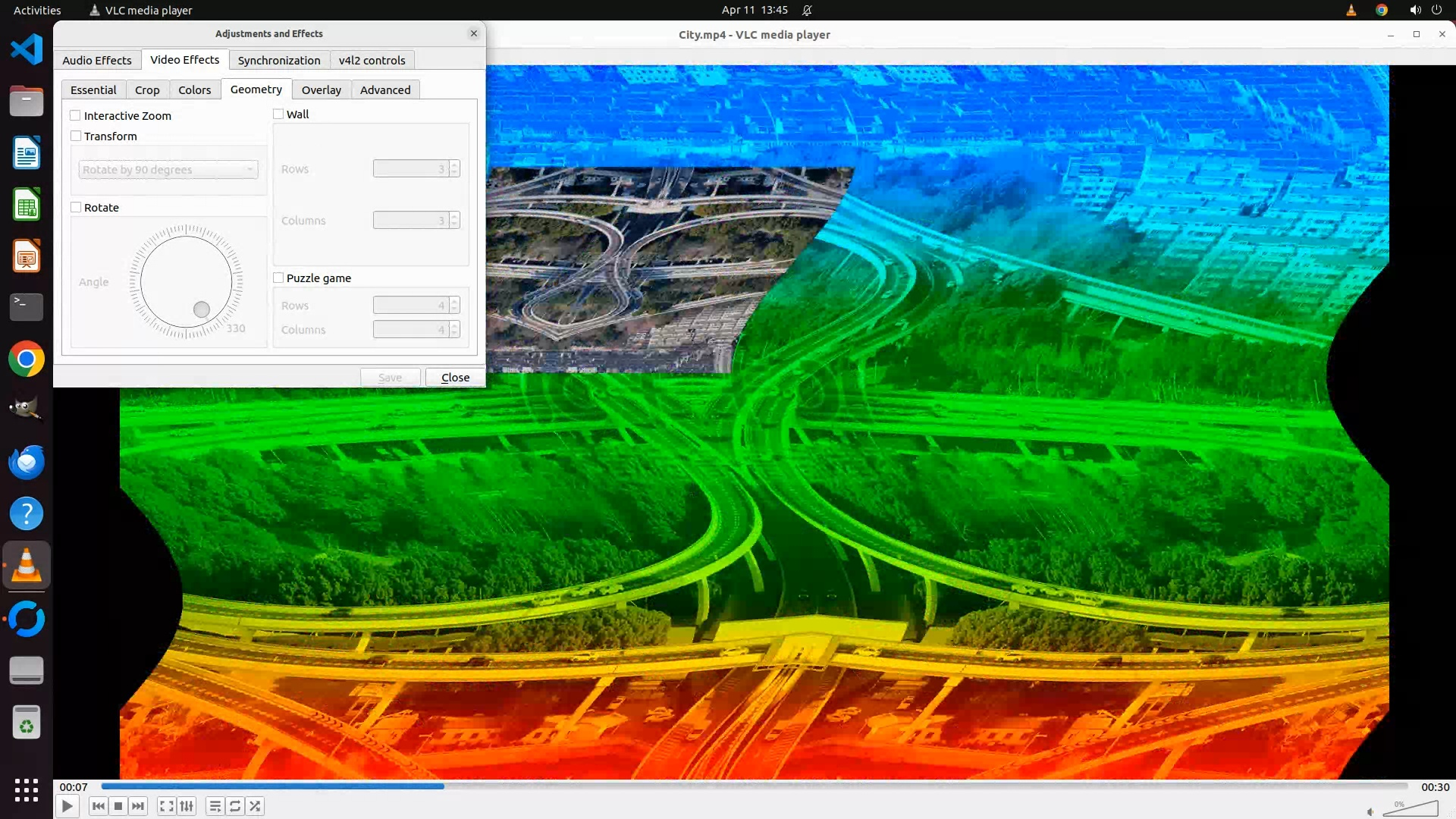The image size is (1456, 819).
Task: Enable the Interactive Zoom checkbox
Action: point(76,115)
